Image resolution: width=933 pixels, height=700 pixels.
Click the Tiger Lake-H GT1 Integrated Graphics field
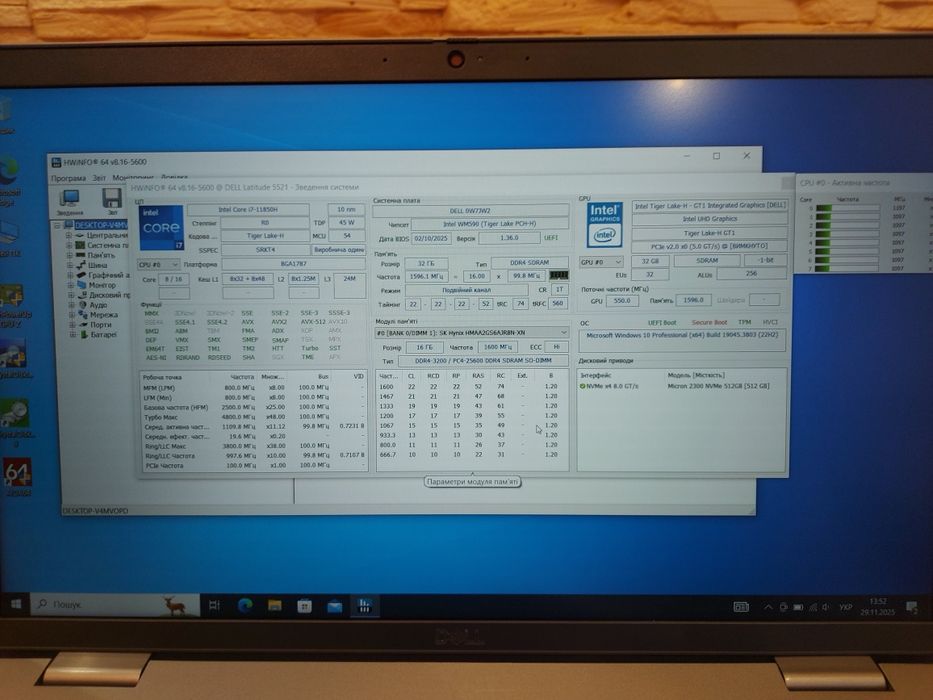tap(709, 205)
